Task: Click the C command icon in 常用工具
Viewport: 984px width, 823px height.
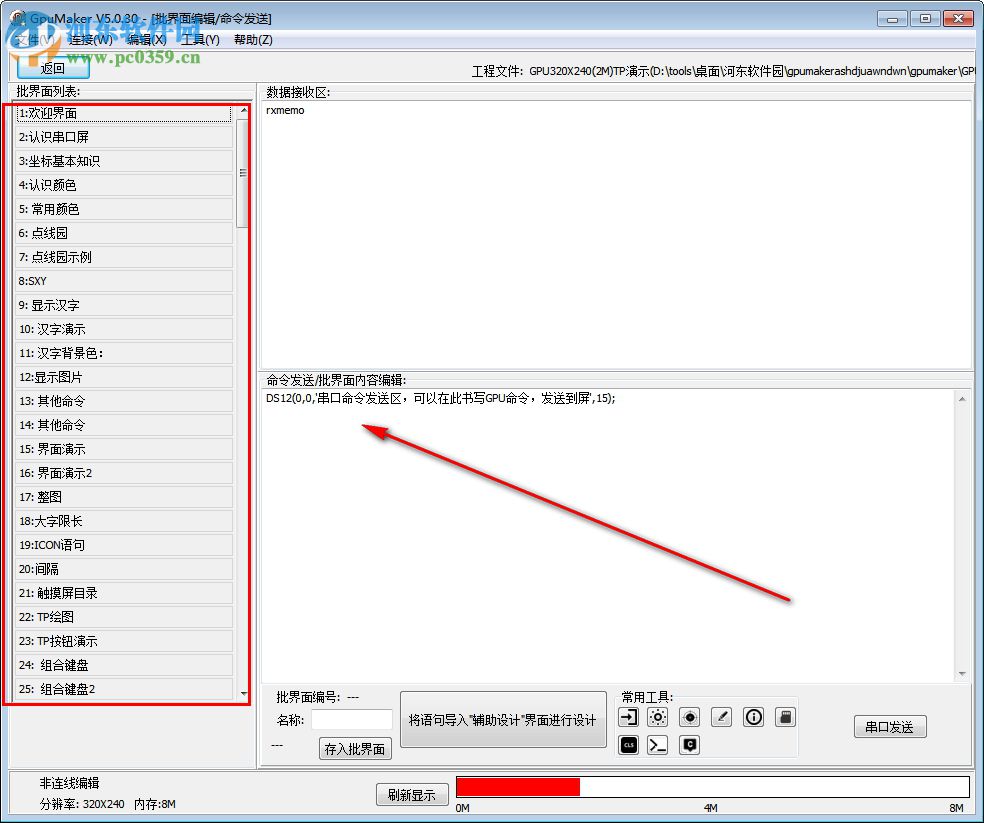Action: click(689, 744)
